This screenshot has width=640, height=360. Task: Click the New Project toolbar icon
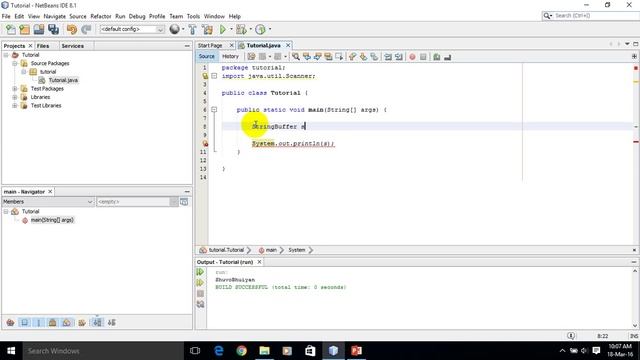point(24,29)
